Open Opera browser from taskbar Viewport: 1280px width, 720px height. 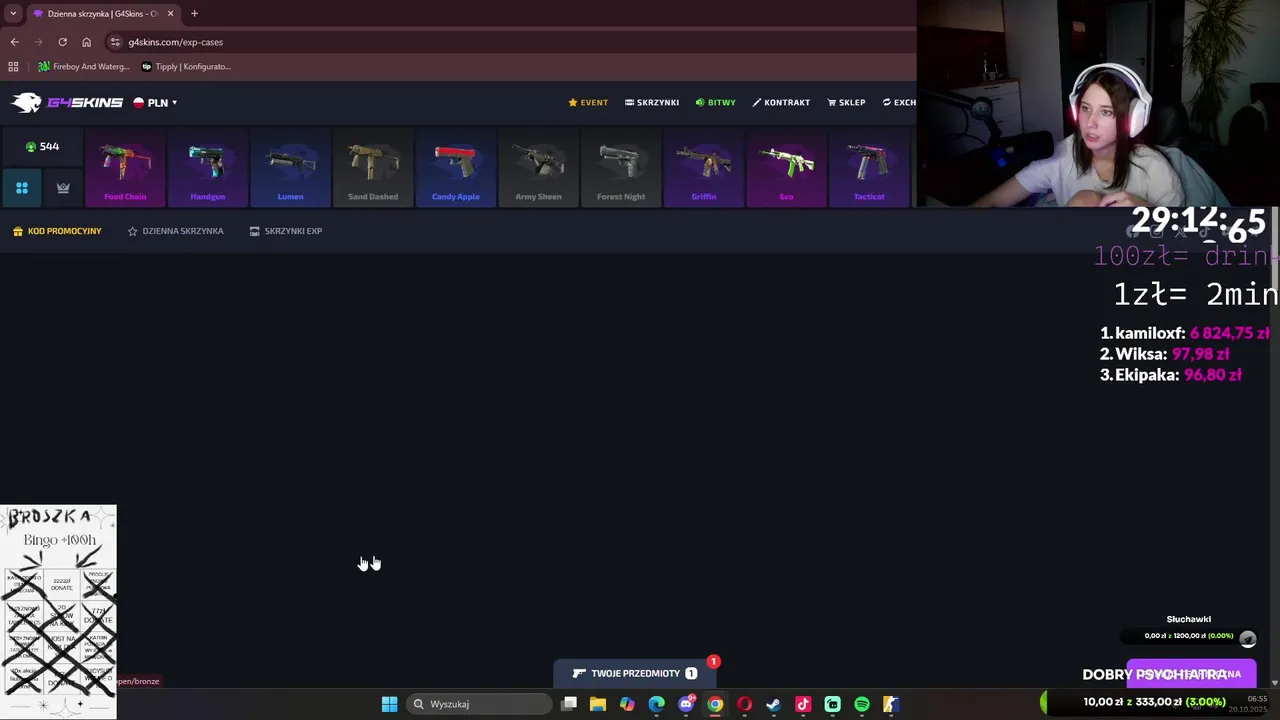point(744,704)
